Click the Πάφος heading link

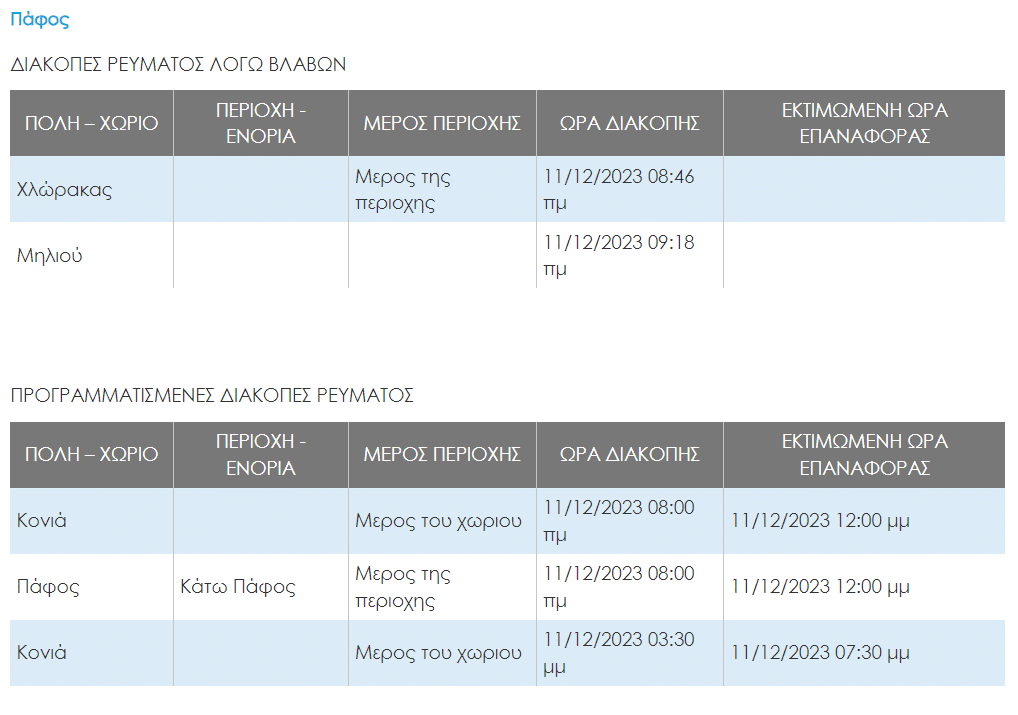(39, 19)
